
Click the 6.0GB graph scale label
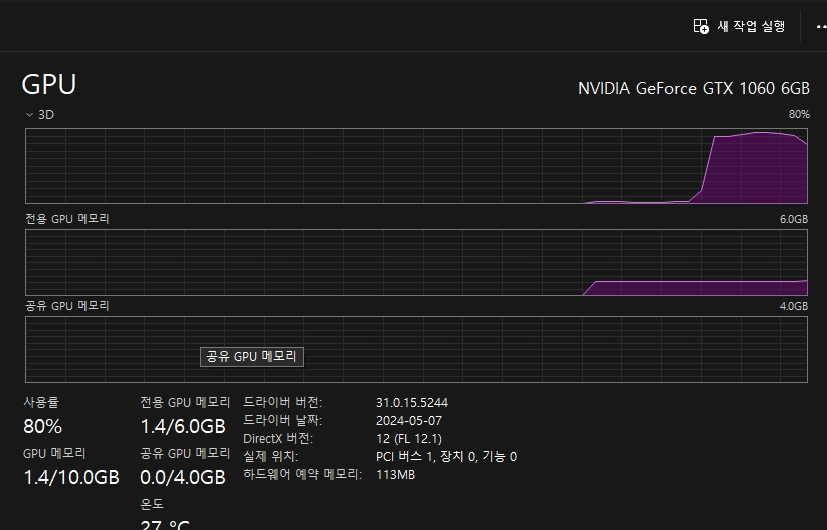794,219
